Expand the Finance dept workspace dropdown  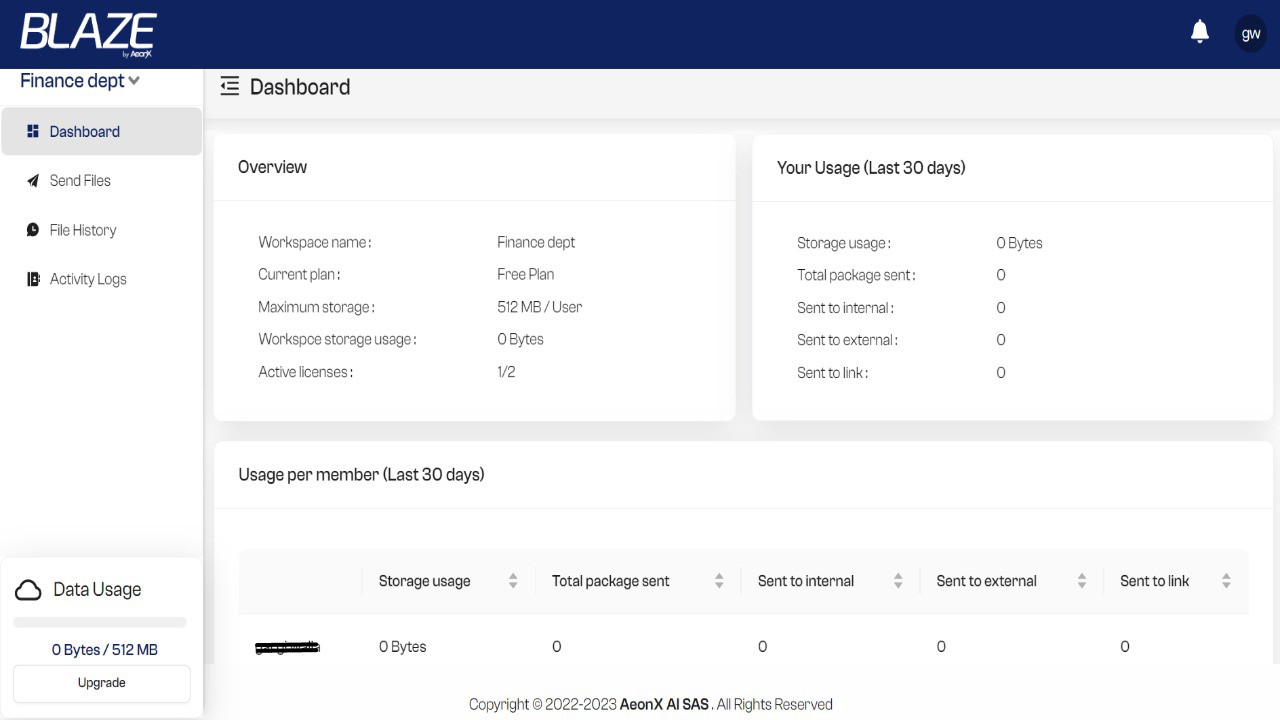coord(80,81)
